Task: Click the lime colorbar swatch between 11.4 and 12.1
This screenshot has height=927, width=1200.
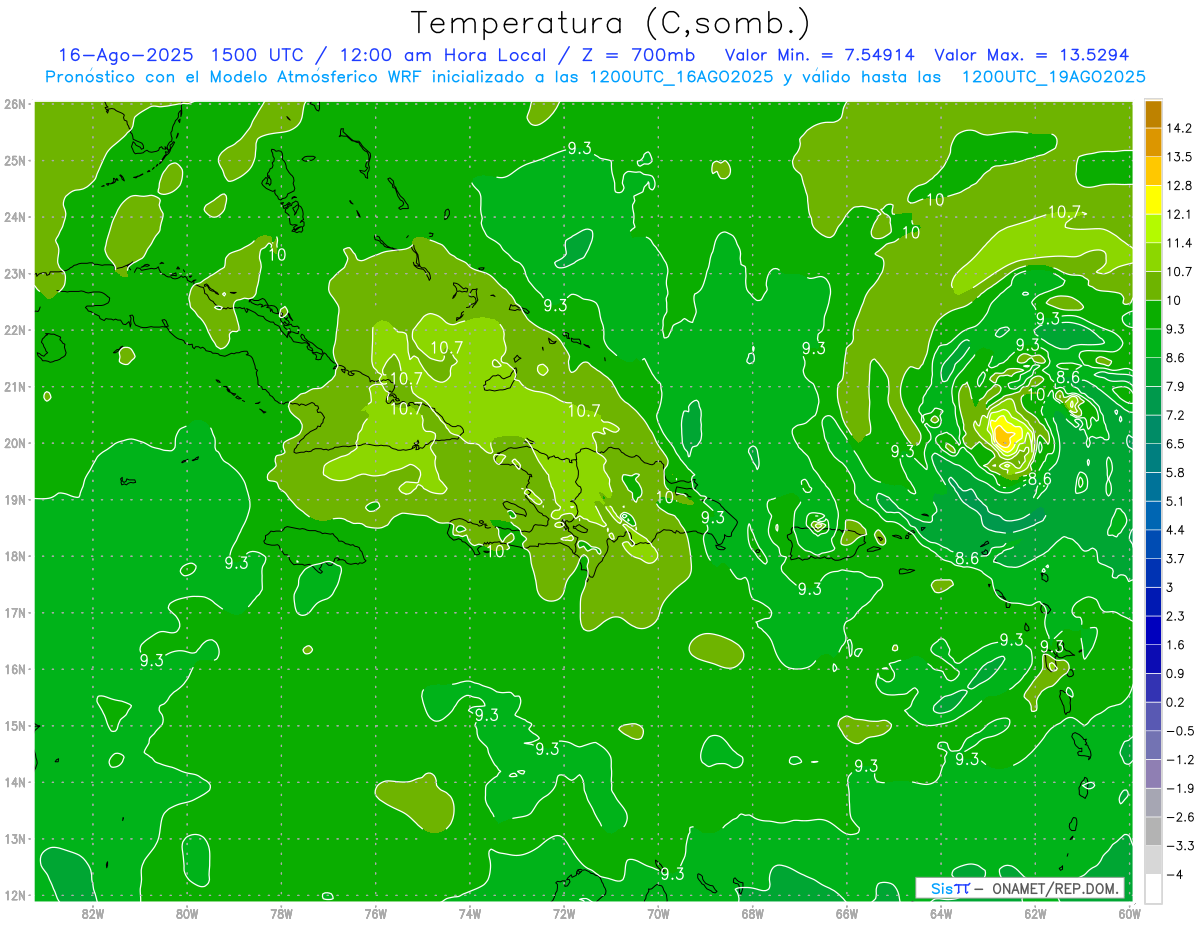Action: (x=1153, y=228)
